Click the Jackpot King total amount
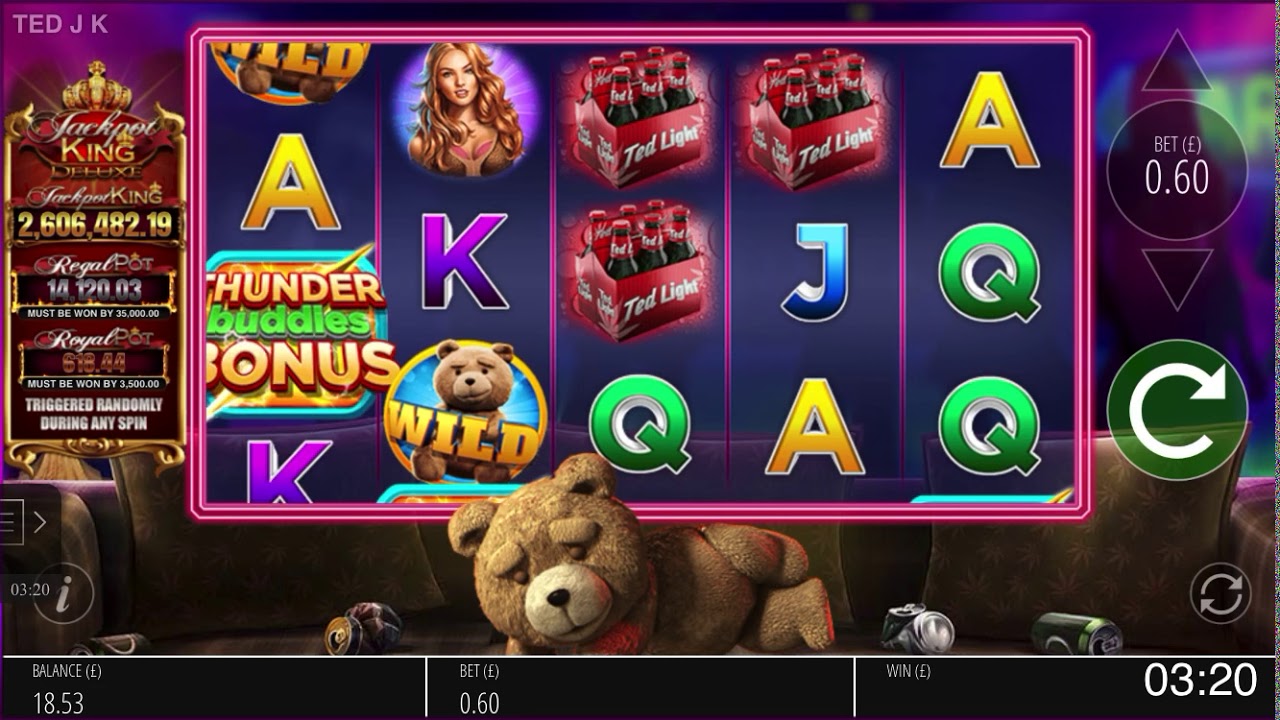Screen dimensions: 1280x720 [94, 225]
